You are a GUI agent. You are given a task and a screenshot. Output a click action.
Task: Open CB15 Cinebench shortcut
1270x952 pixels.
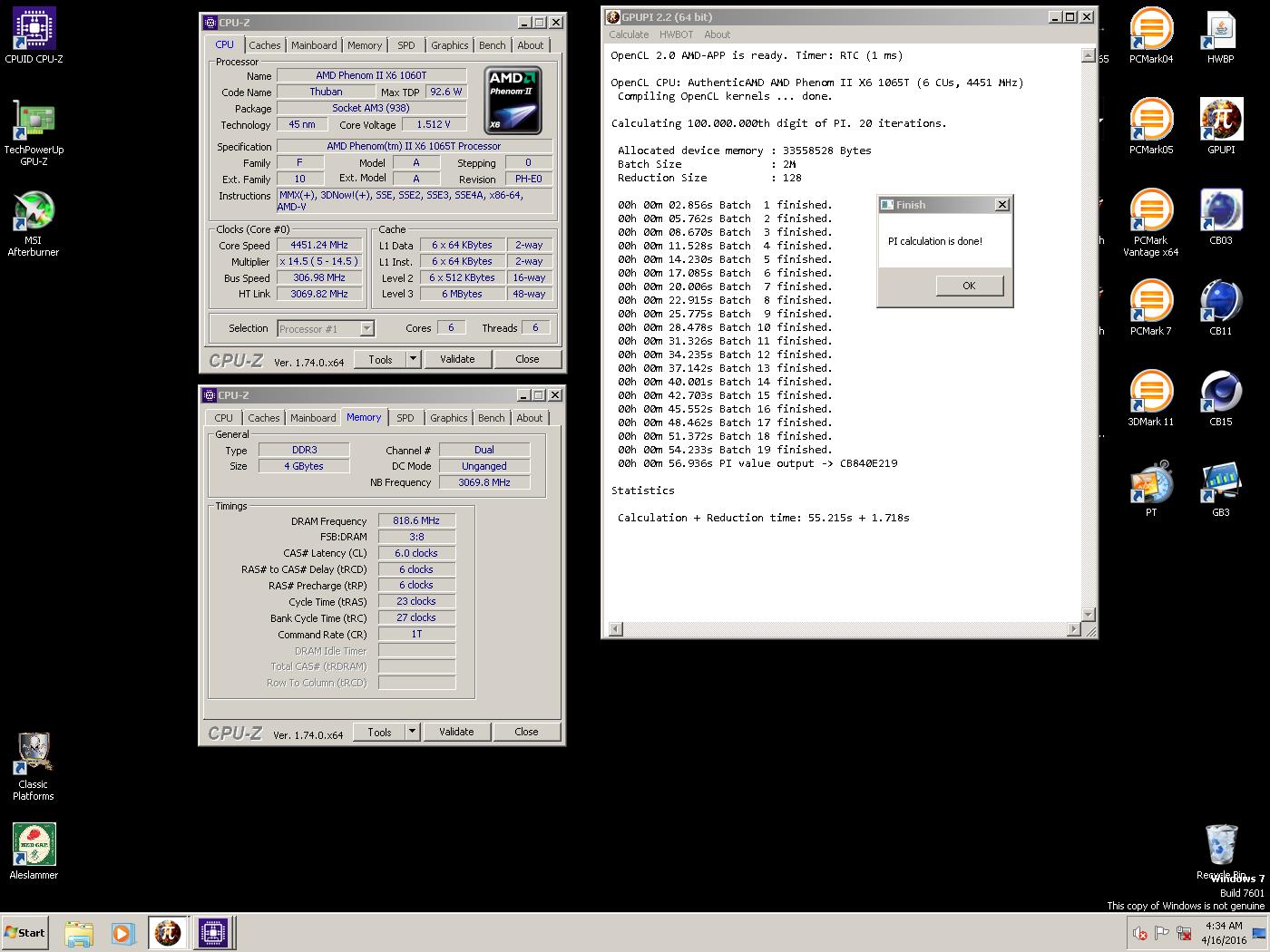(1221, 399)
